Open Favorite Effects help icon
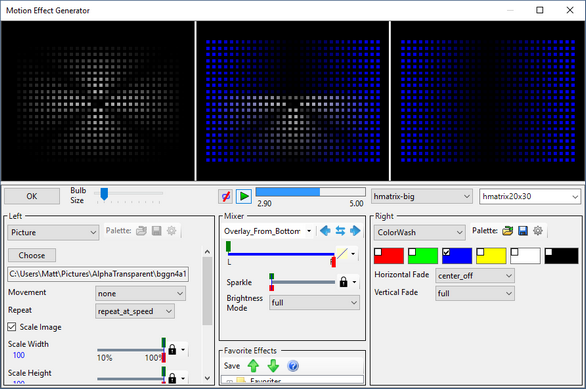 pos(293,365)
